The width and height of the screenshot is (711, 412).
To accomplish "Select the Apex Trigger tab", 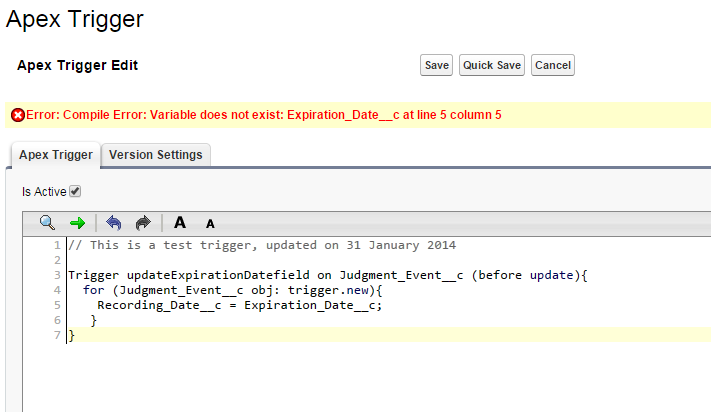I will (x=56, y=155).
